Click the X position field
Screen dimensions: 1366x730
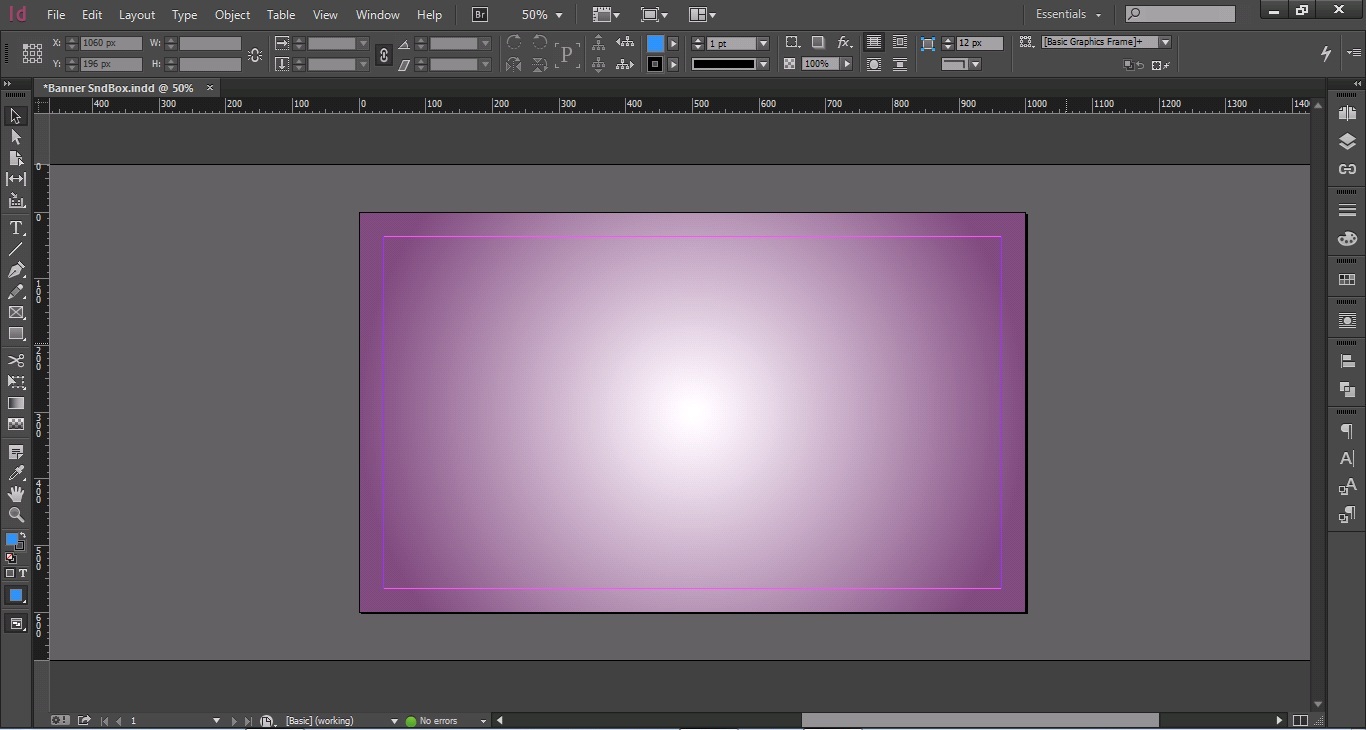111,43
